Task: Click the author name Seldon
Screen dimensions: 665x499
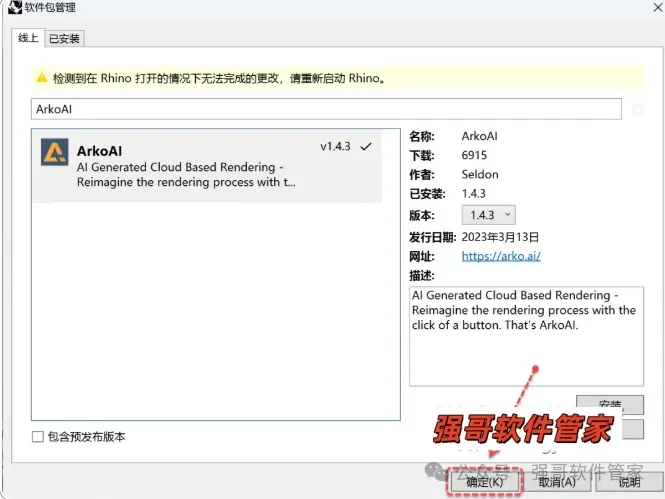Action: coord(480,174)
